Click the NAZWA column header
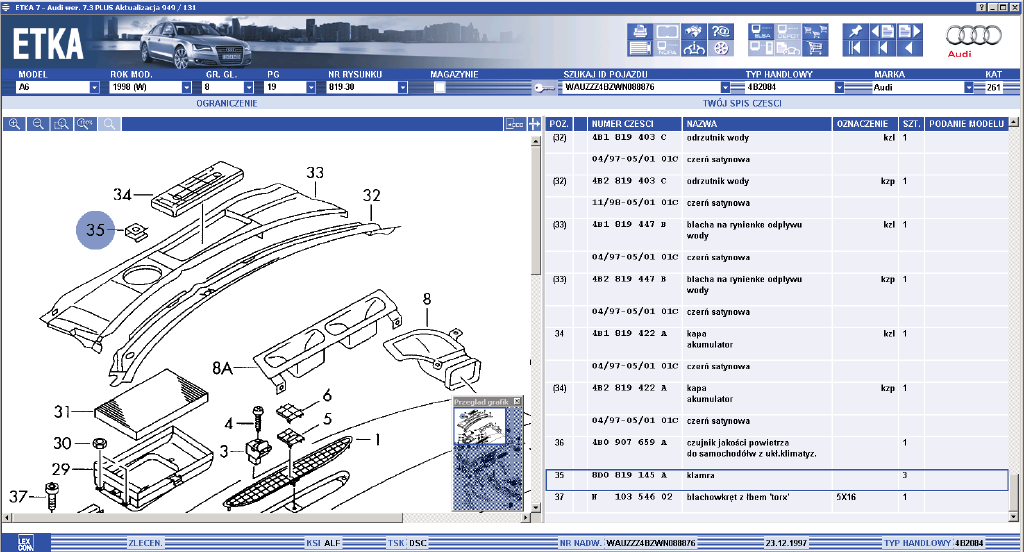The width and height of the screenshot is (1024, 552). (x=757, y=124)
